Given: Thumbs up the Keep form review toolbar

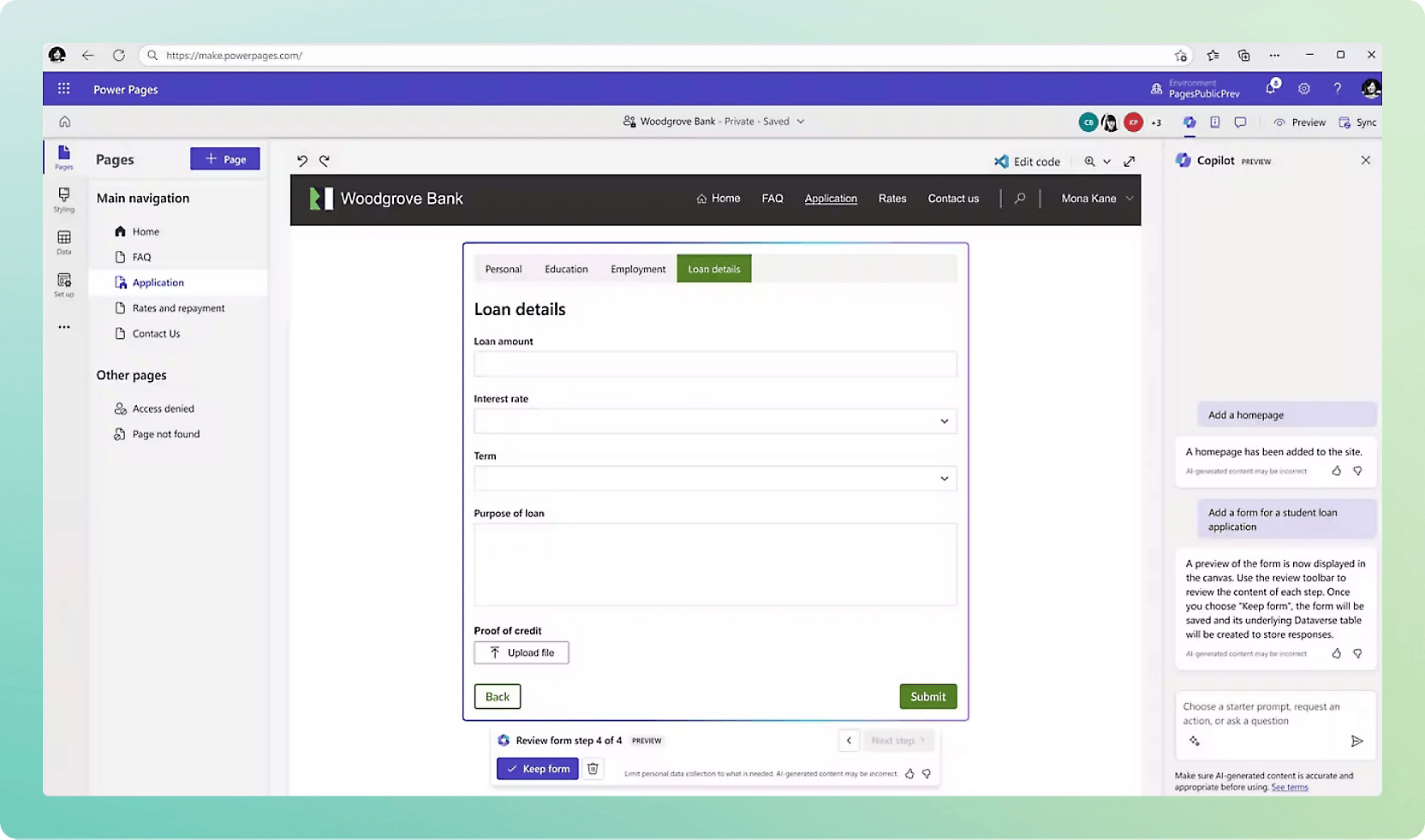Looking at the screenshot, I should [x=909, y=773].
